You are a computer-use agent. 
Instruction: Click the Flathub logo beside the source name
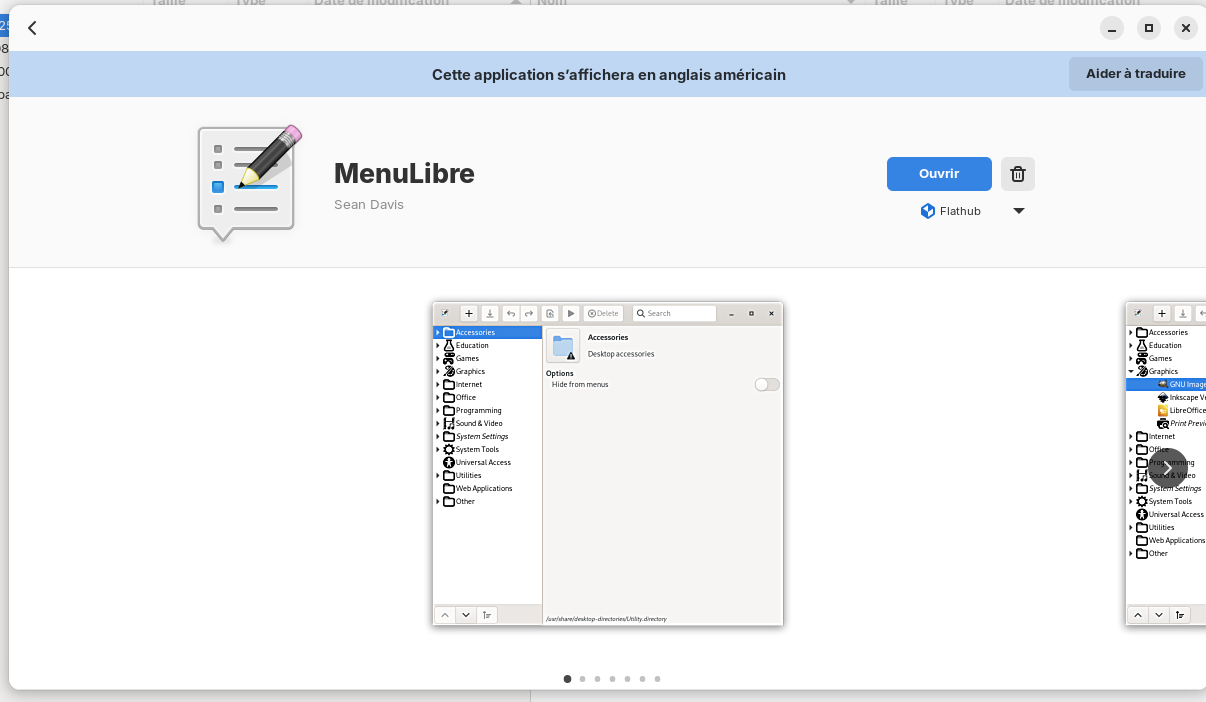tap(928, 211)
